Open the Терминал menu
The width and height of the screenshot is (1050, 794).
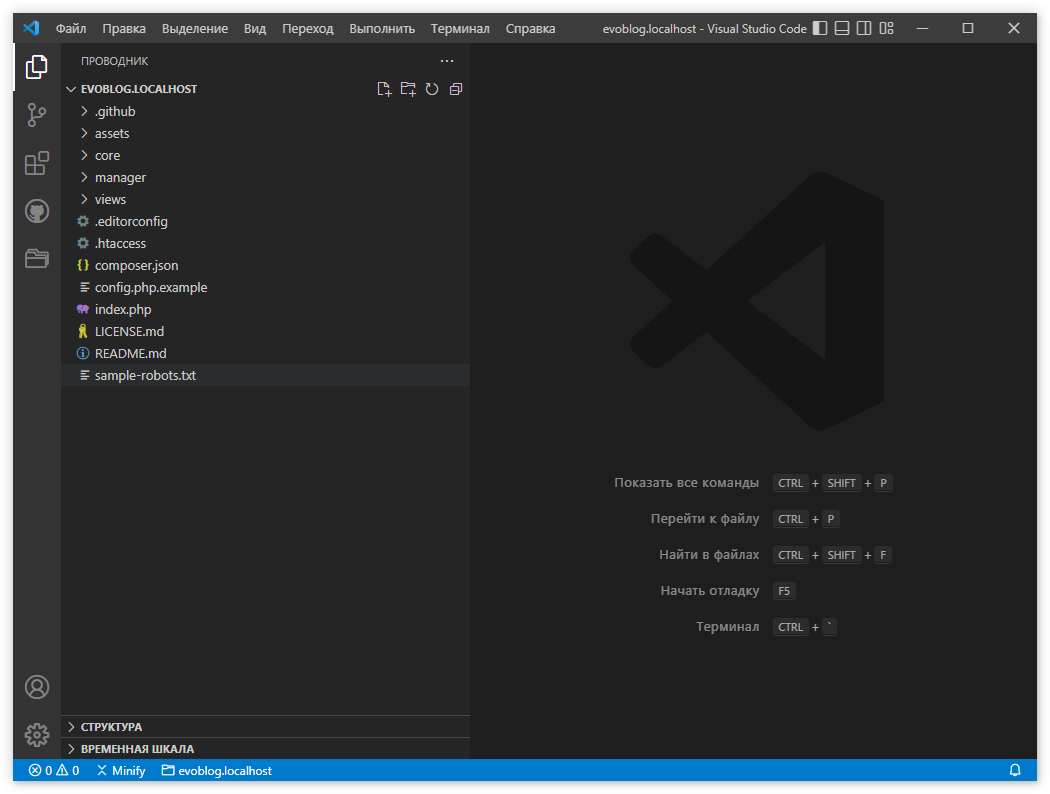(x=460, y=28)
